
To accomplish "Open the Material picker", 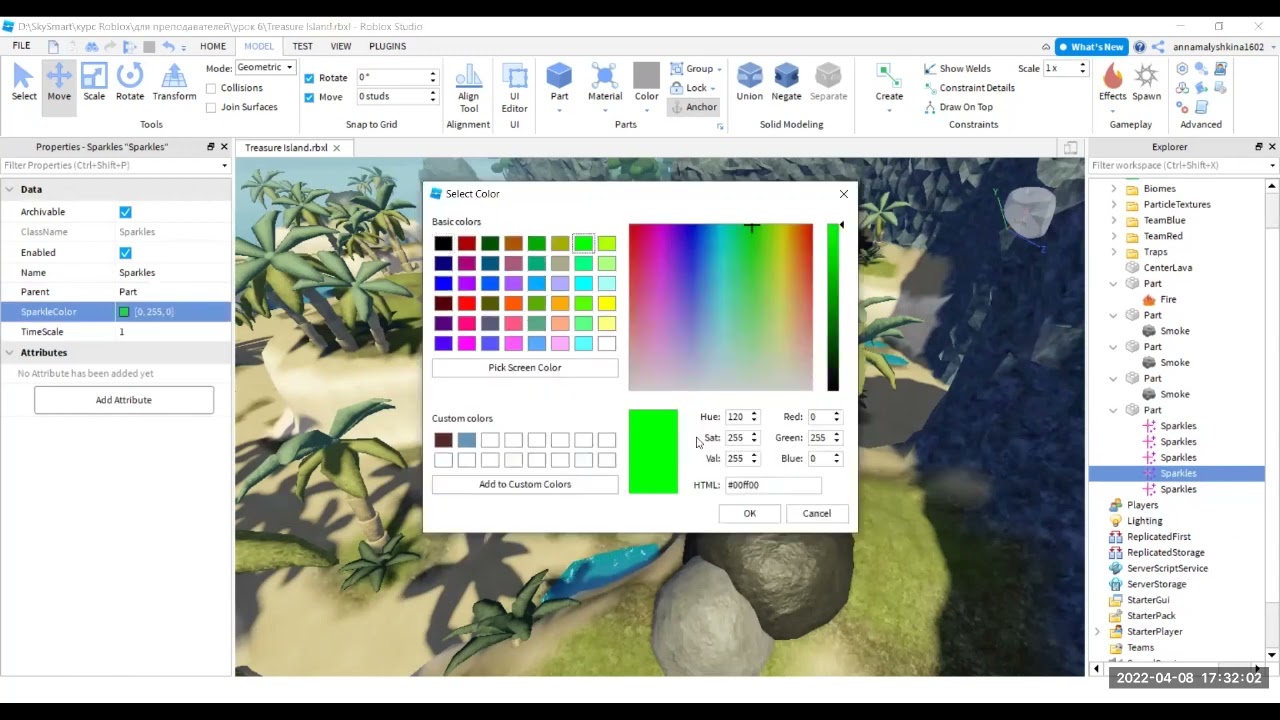I will (604, 83).
